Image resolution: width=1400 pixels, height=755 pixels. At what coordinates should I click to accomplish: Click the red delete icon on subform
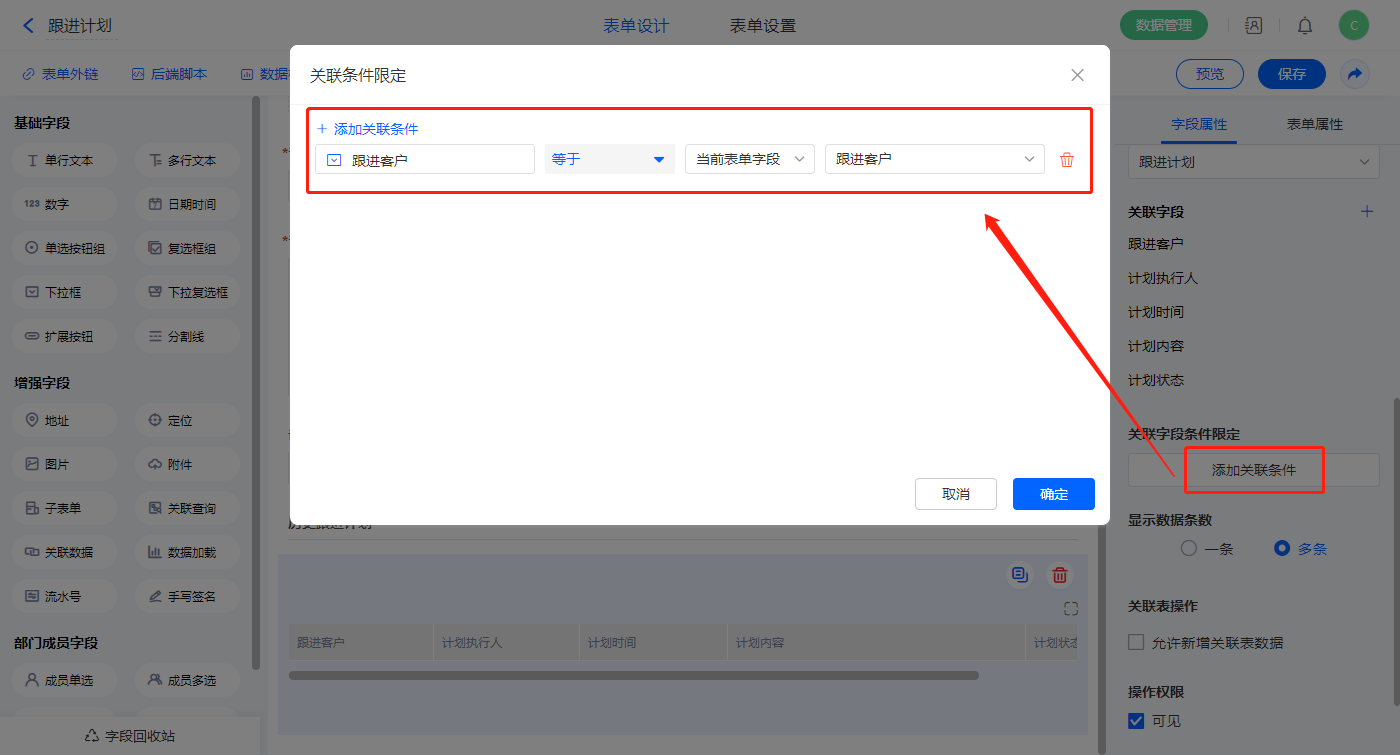click(1060, 575)
